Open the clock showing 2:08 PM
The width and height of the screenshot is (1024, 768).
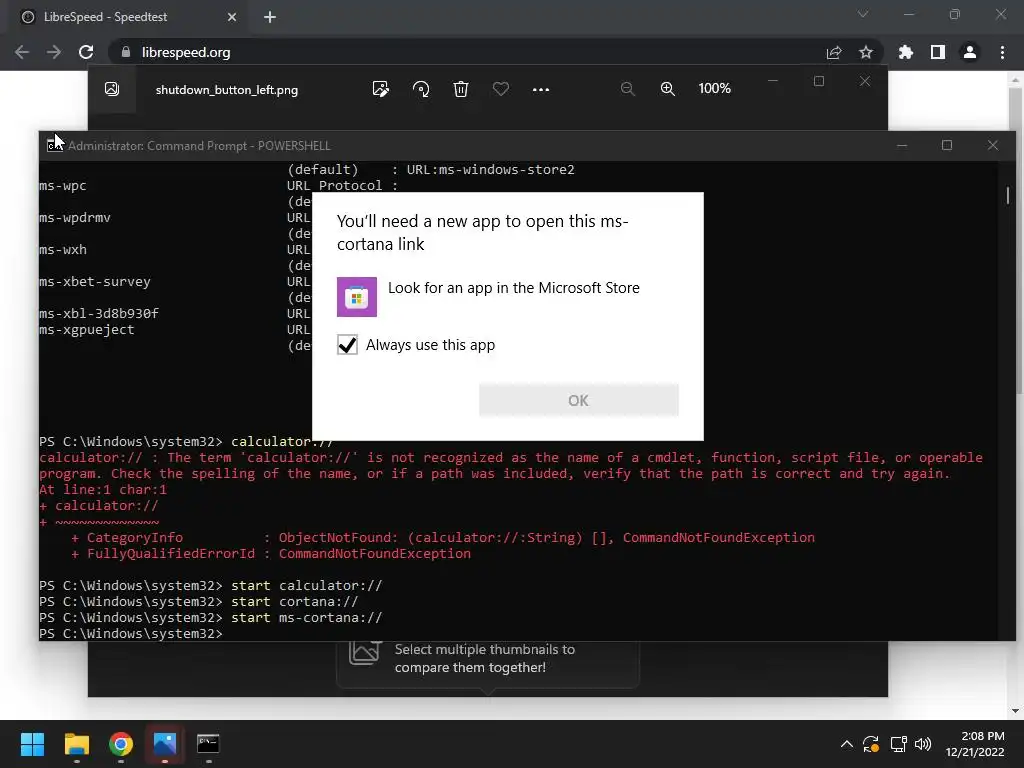pos(976,744)
